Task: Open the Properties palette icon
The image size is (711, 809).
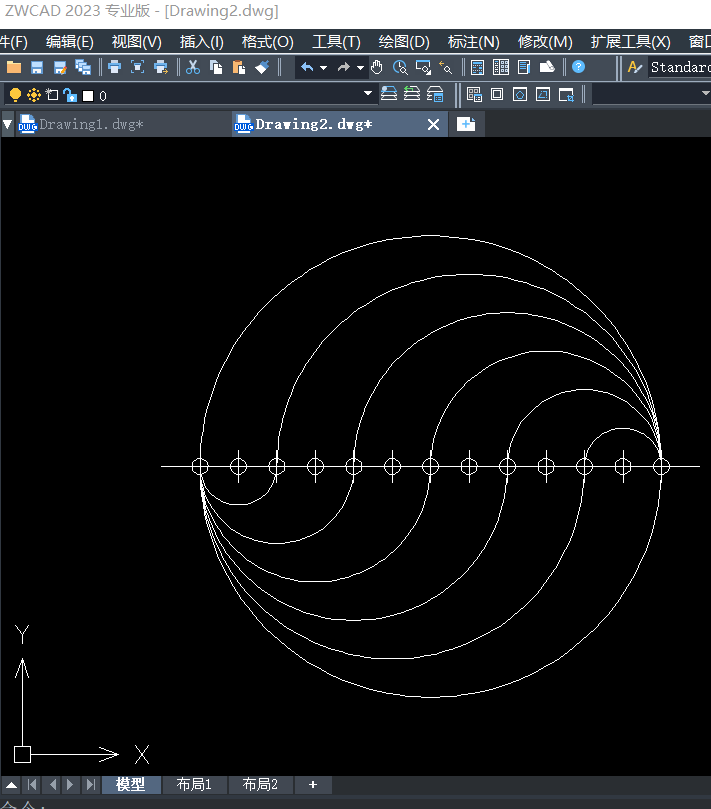Action: click(x=478, y=67)
